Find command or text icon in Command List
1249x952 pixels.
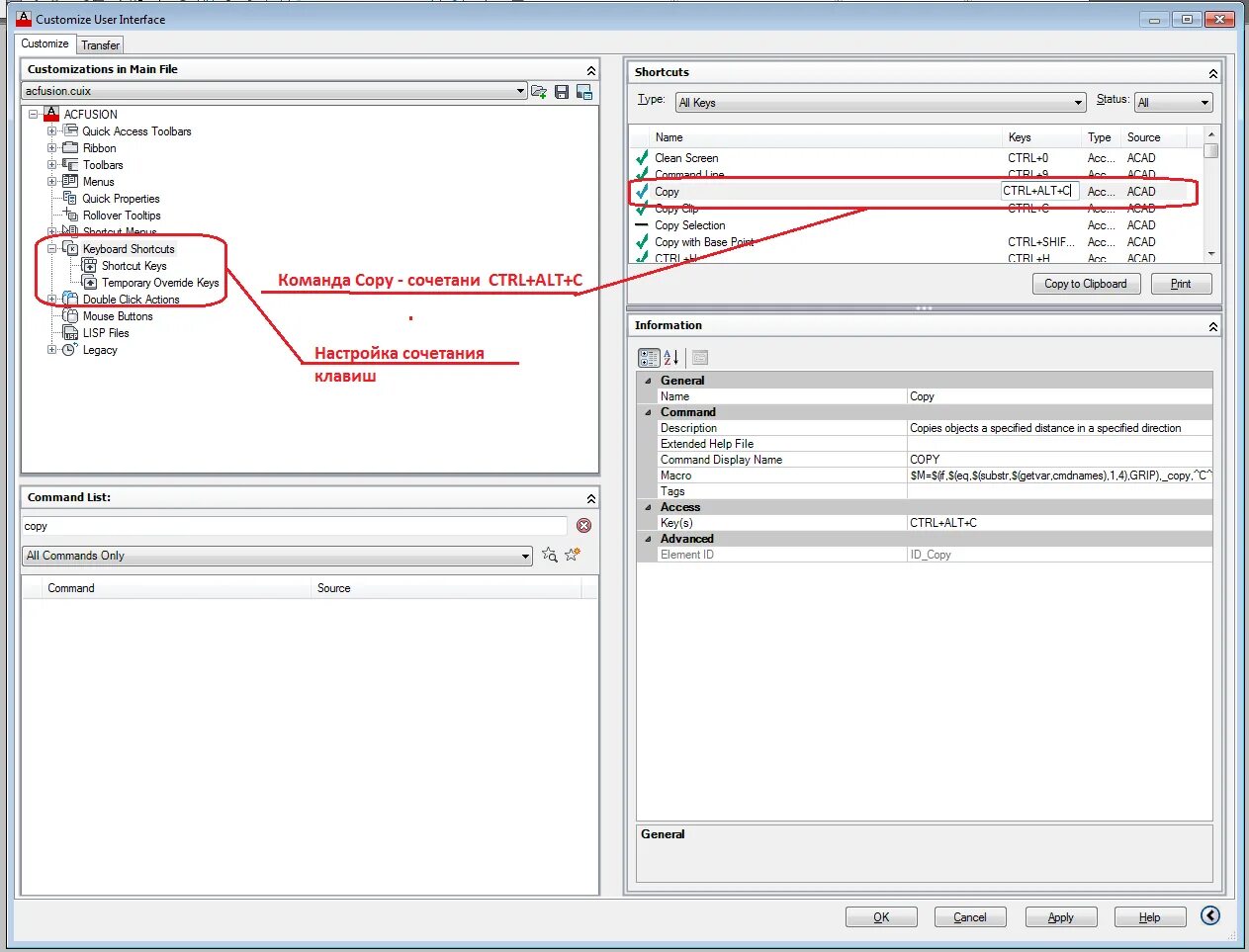(x=549, y=555)
